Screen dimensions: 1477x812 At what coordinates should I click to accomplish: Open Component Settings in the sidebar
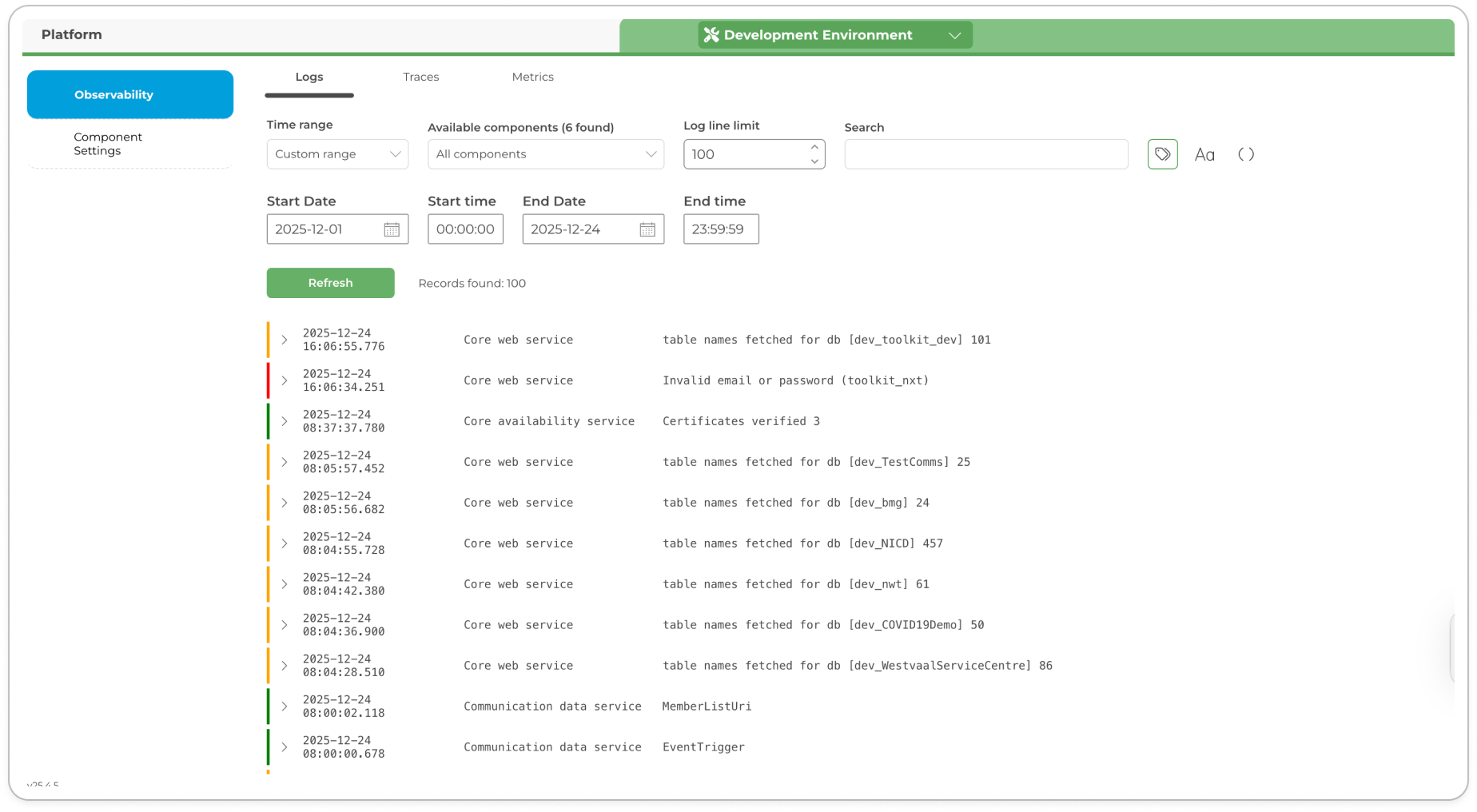click(x=108, y=144)
